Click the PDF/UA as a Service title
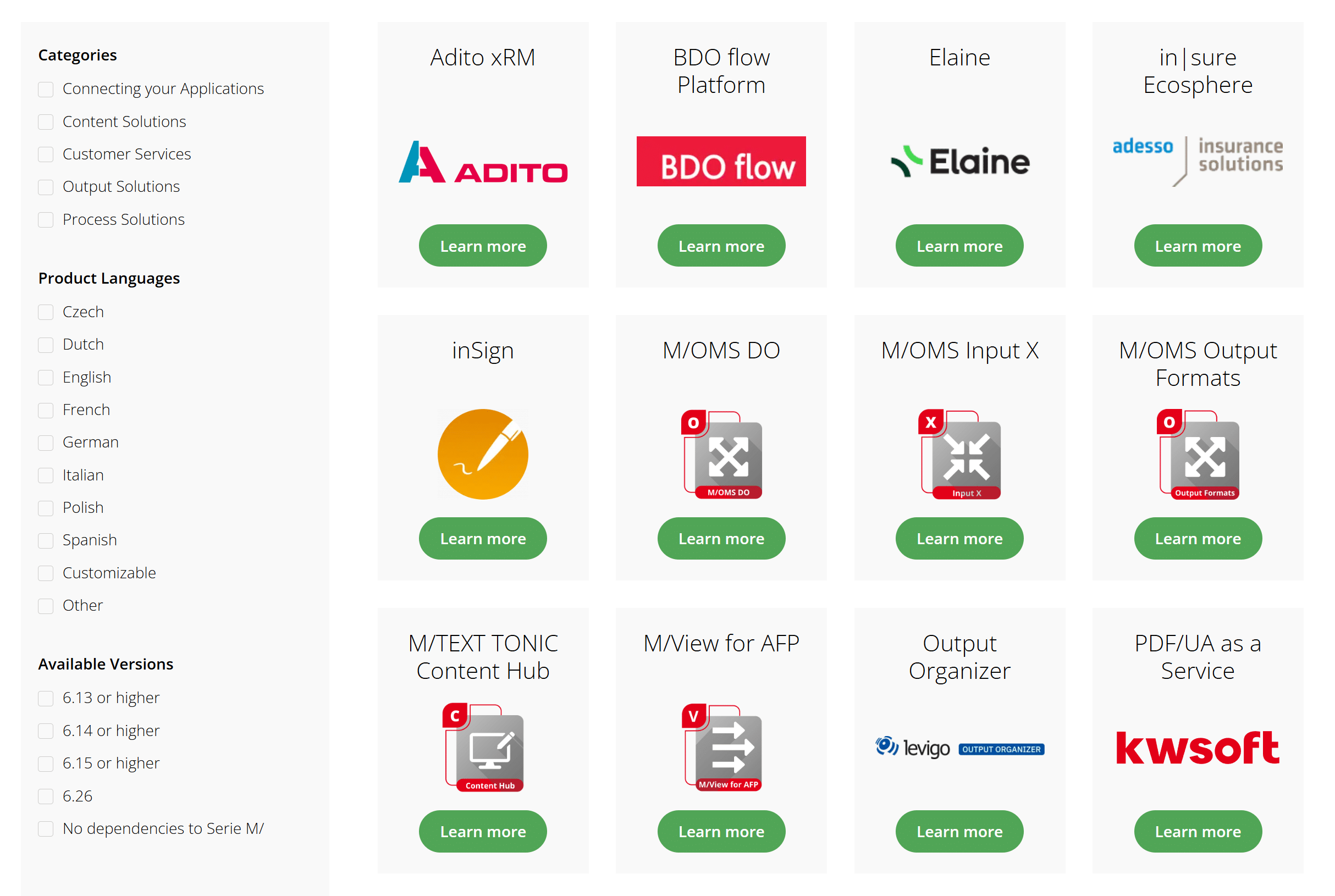This screenshot has width=1335, height=896. [1198, 657]
